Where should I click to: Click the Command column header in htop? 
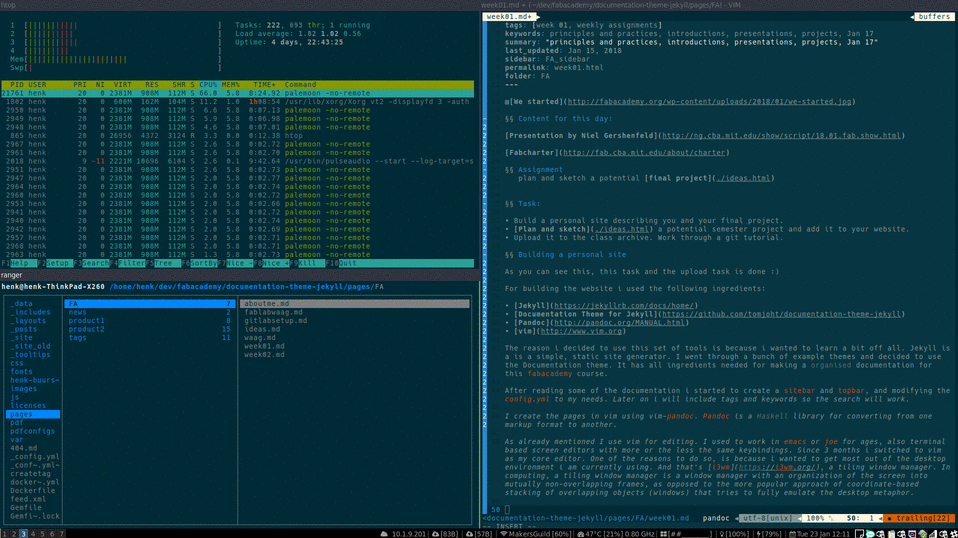300,85
